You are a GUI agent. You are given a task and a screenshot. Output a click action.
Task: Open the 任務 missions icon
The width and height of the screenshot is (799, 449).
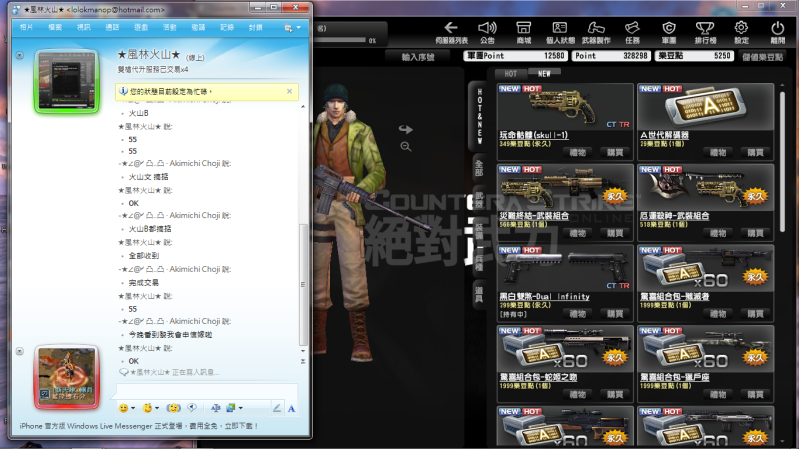tap(632, 28)
